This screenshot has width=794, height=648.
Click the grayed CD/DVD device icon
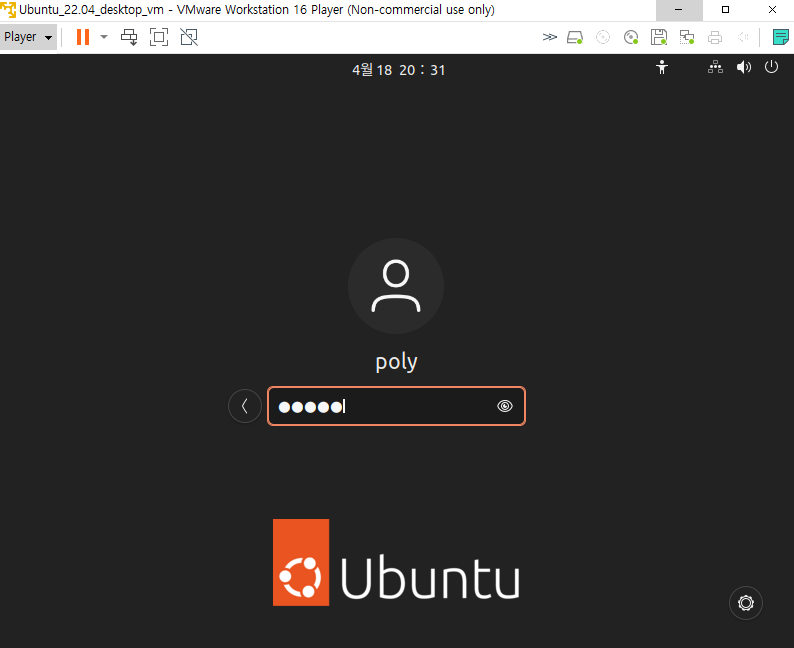point(603,37)
